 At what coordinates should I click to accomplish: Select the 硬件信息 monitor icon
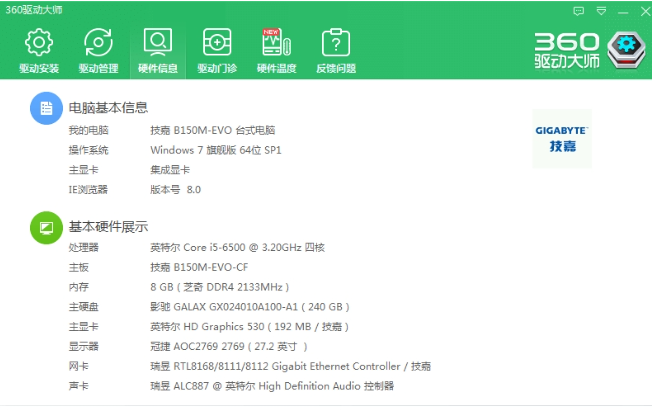(158, 42)
